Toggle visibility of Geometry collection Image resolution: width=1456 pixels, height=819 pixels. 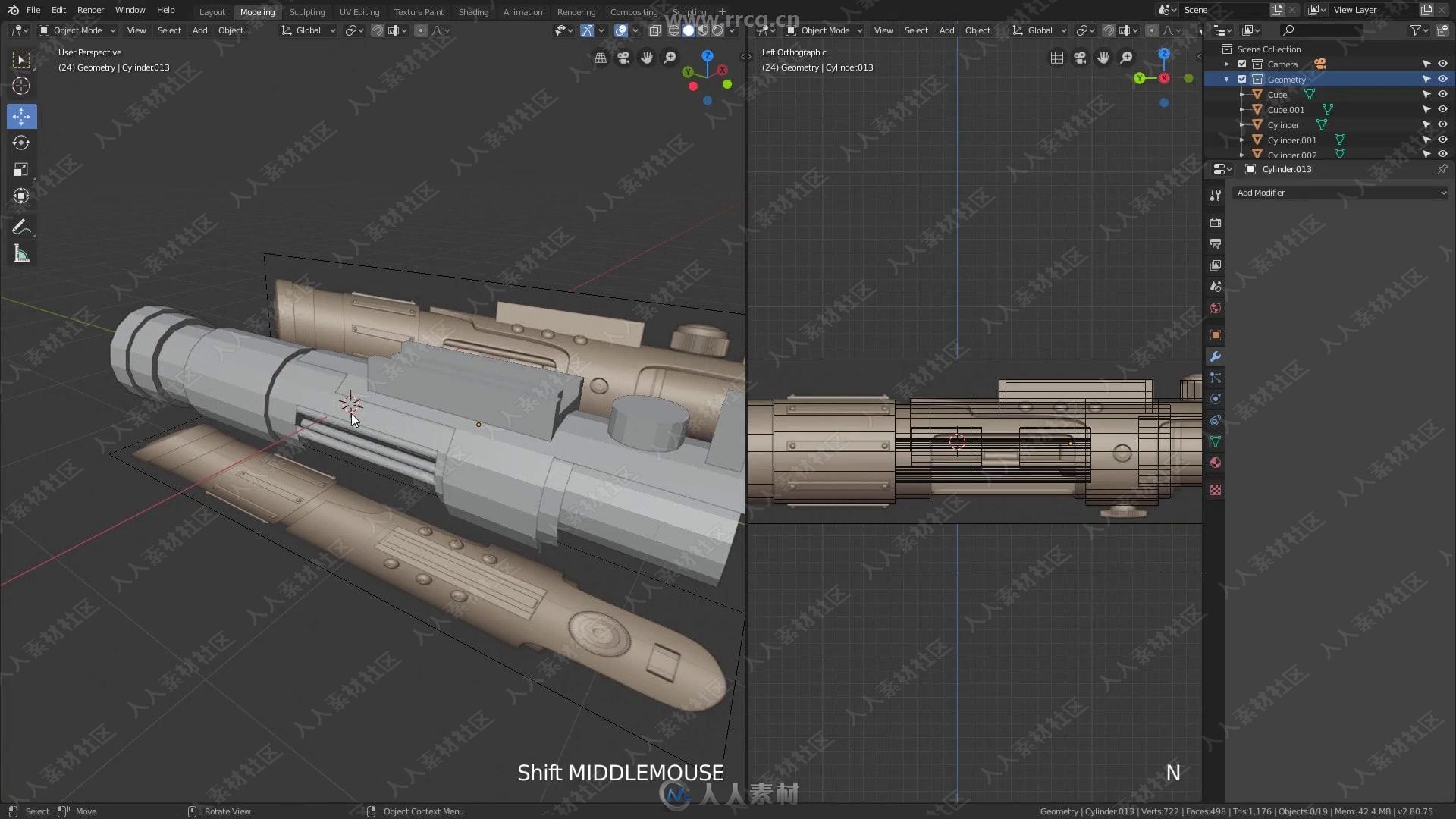pos(1442,79)
